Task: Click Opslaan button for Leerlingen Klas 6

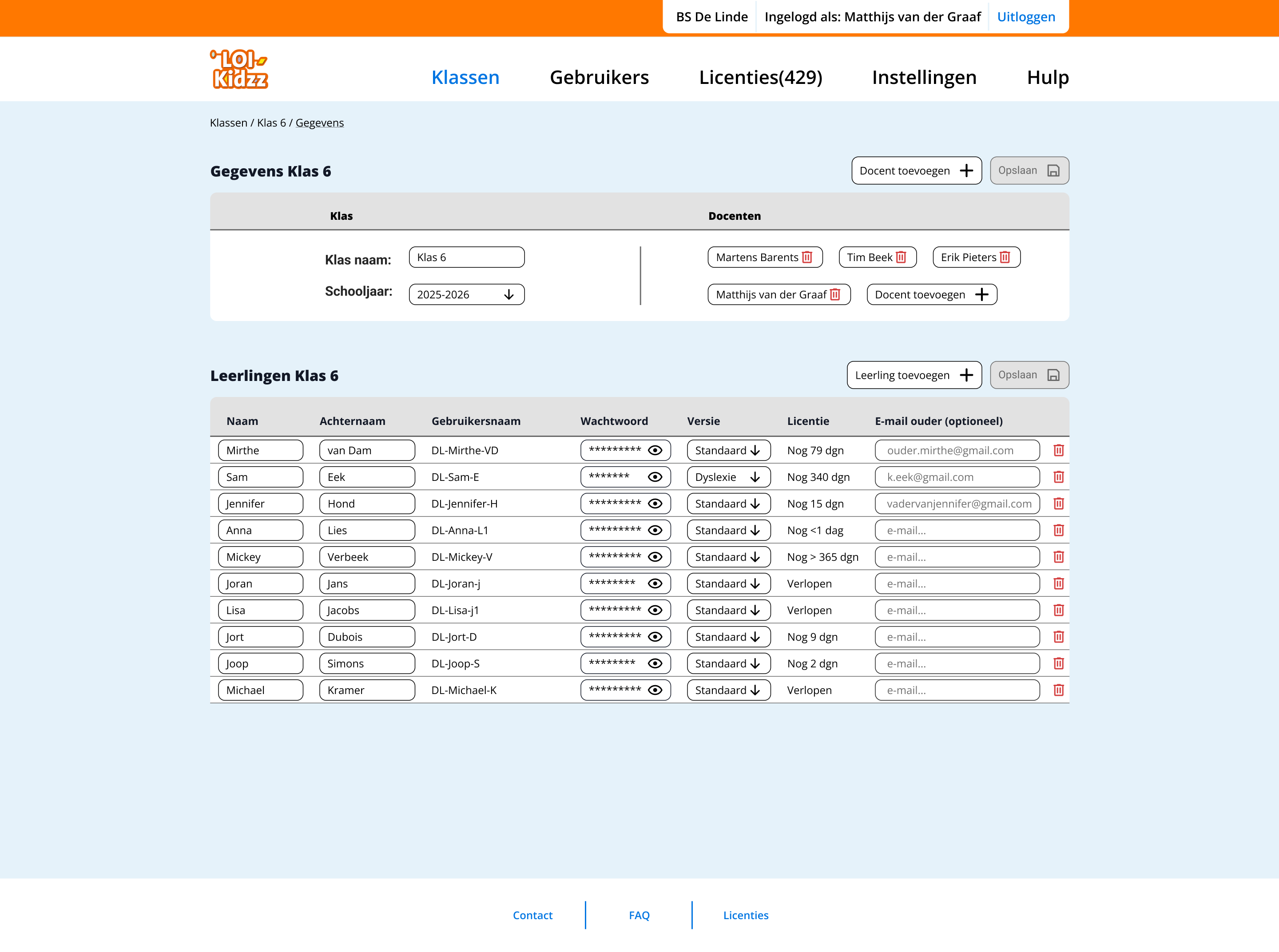Action: pyautogui.click(x=1029, y=375)
